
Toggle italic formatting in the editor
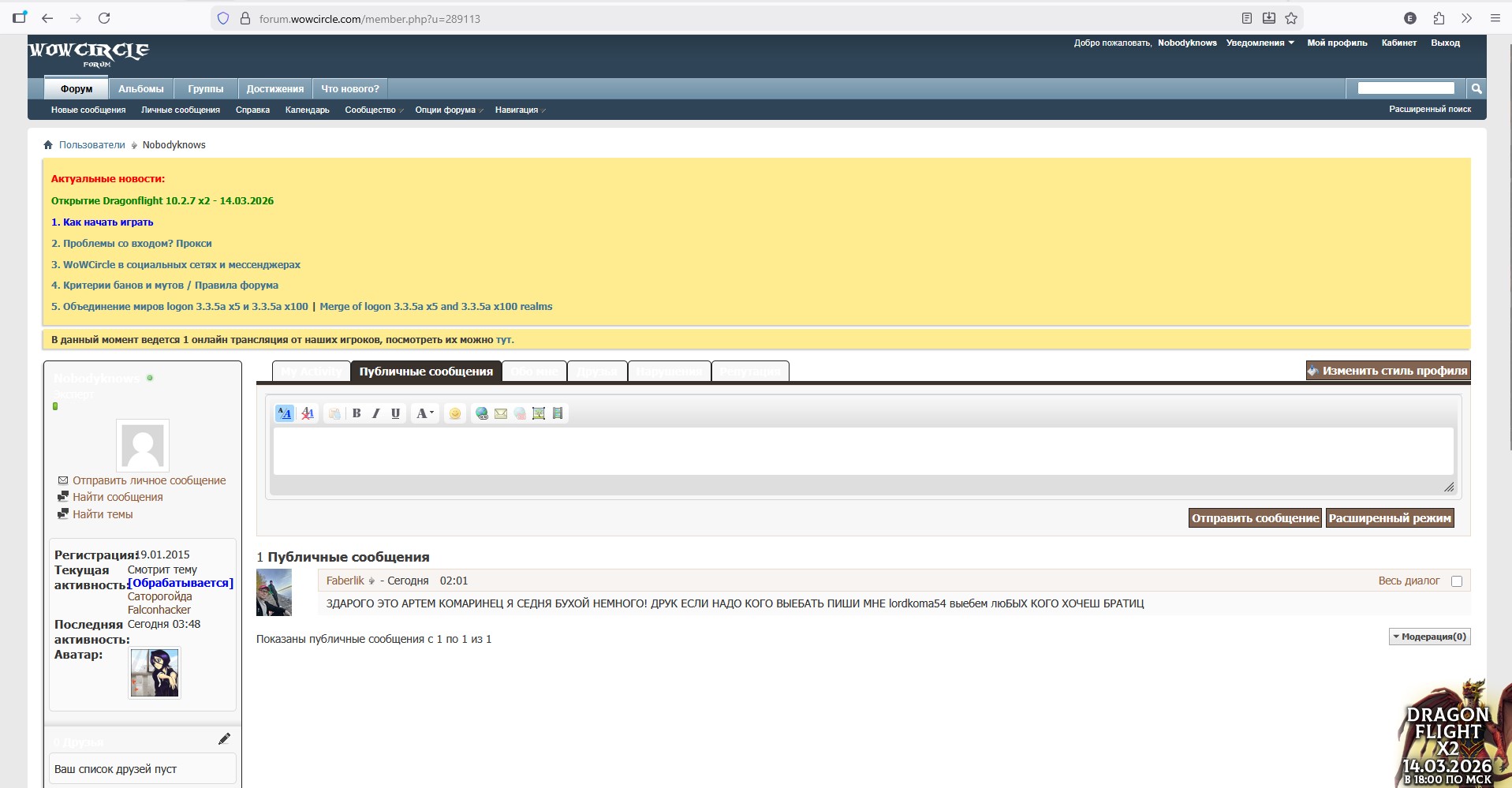376,413
